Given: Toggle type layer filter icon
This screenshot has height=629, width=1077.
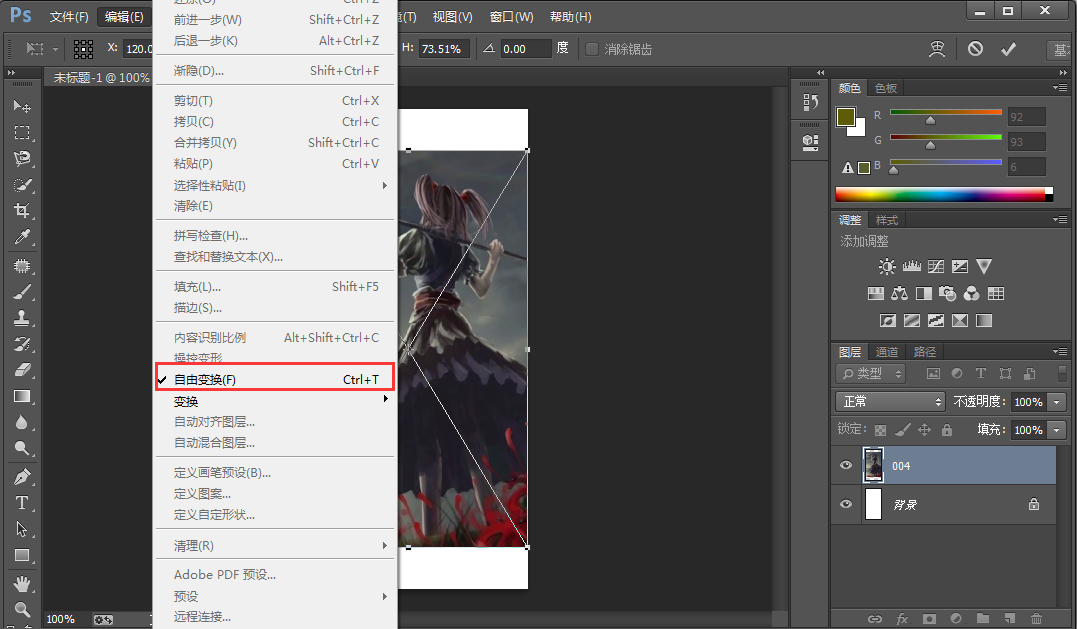Looking at the screenshot, I should pyautogui.click(x=981, y=374).
